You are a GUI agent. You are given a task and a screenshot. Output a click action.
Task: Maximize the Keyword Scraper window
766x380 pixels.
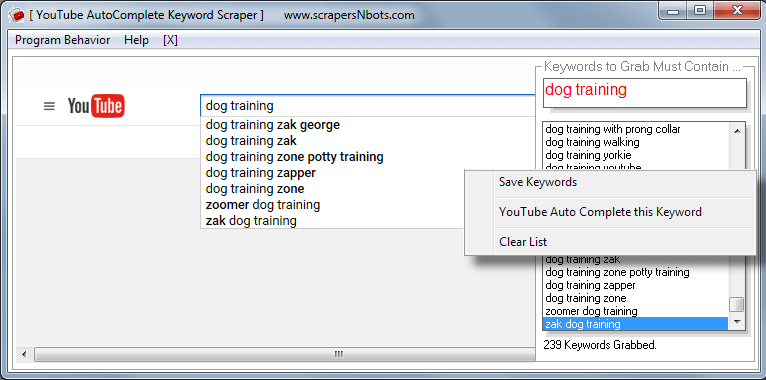click(700, 11)
